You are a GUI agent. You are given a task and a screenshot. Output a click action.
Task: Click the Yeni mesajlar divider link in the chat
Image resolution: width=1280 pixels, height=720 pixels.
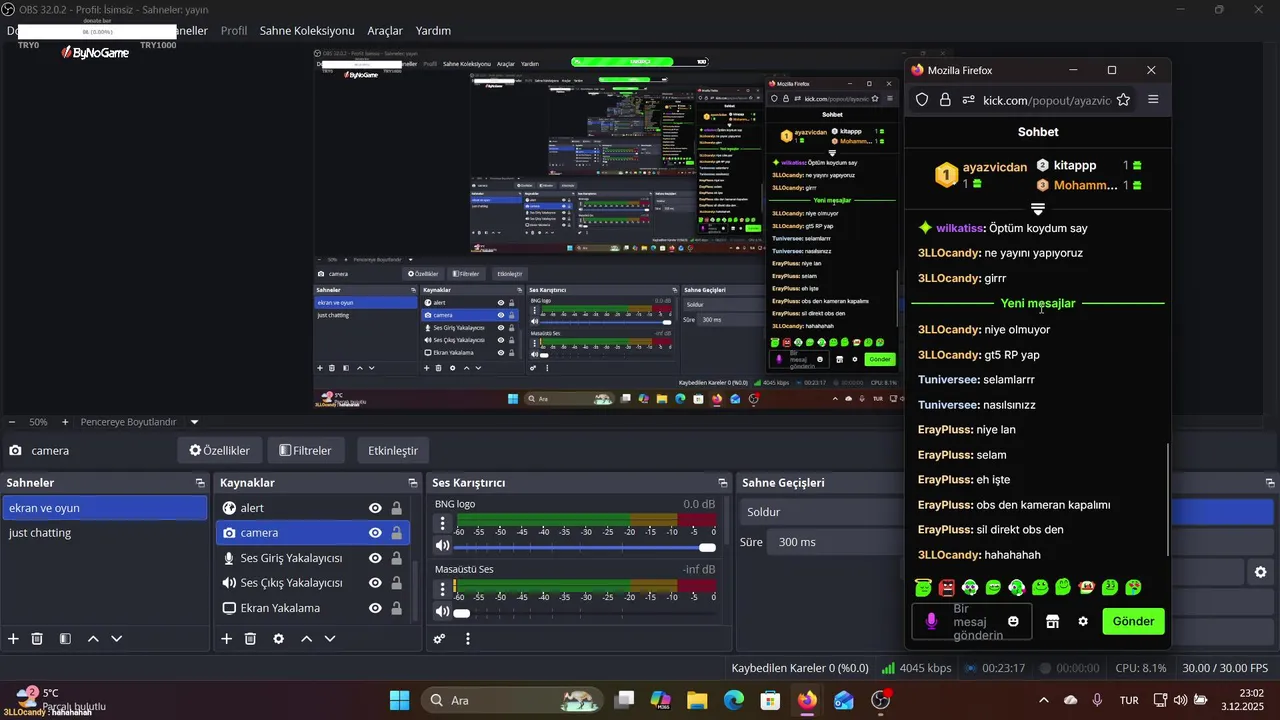coord(1038,303)
